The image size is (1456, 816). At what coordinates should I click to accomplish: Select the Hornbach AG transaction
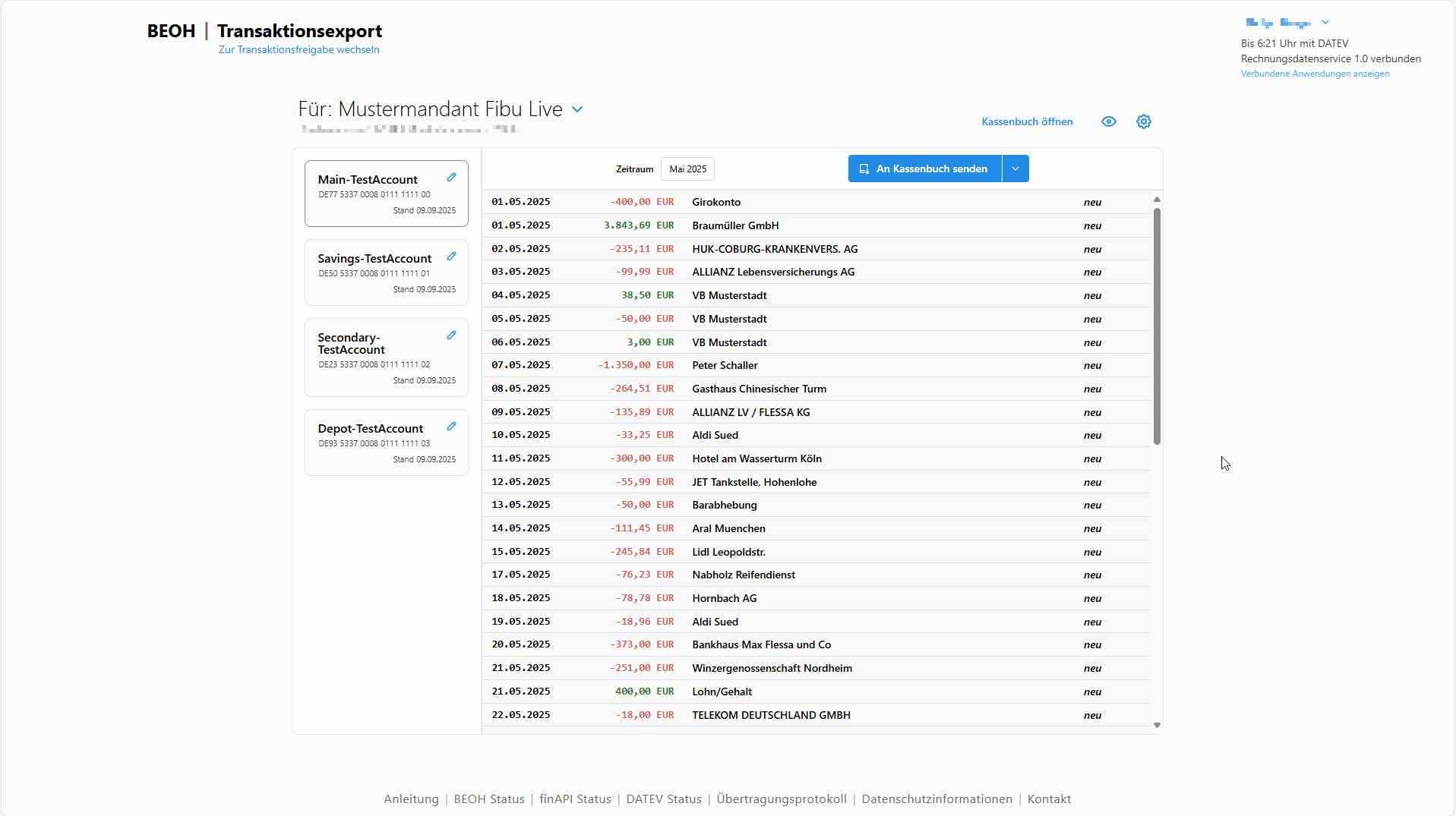[x=816, y=598]
